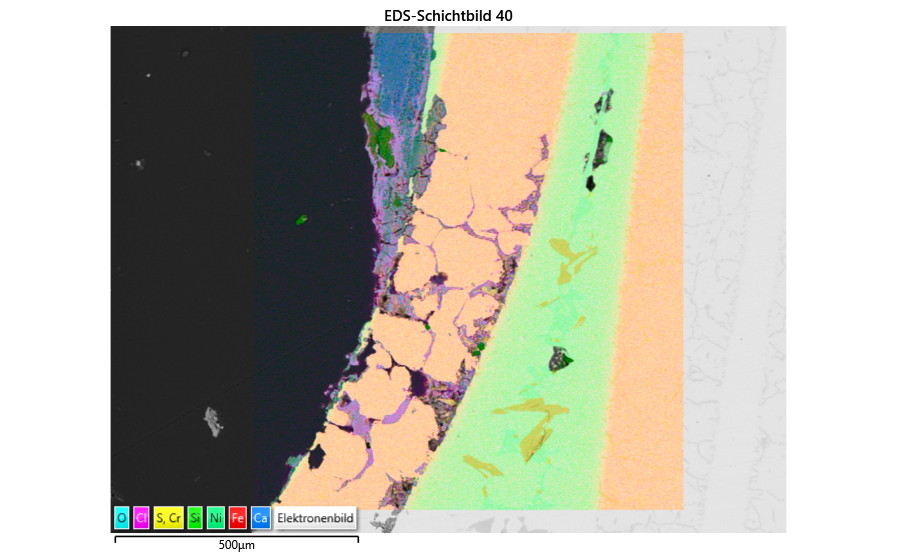Screen dimensions: 897x559
Task: Click the EDS-Schichtbild 40 title
Action: [x=448, y=16]
